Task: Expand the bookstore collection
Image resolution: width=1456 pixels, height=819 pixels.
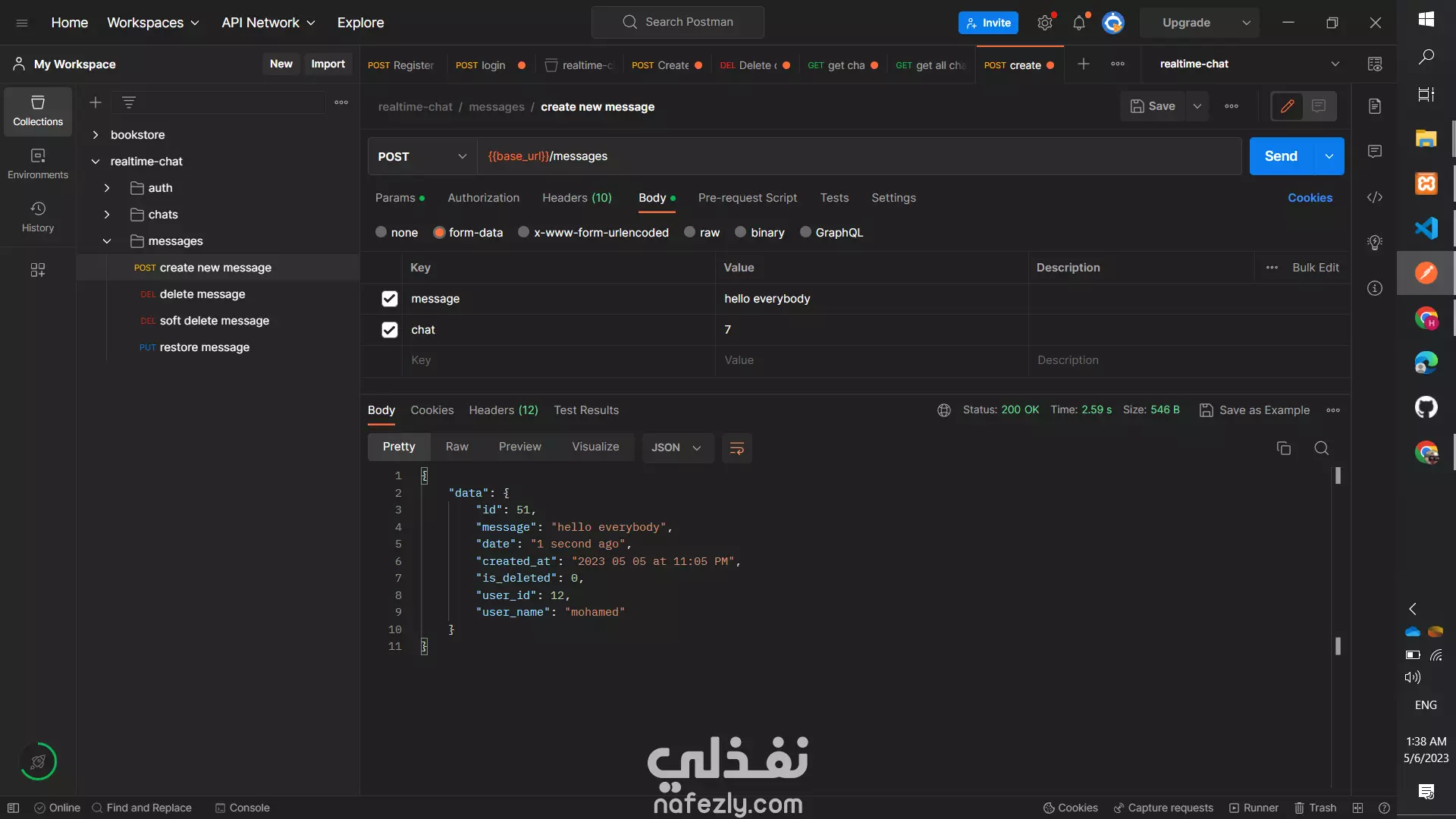Action: click(96, 135)
